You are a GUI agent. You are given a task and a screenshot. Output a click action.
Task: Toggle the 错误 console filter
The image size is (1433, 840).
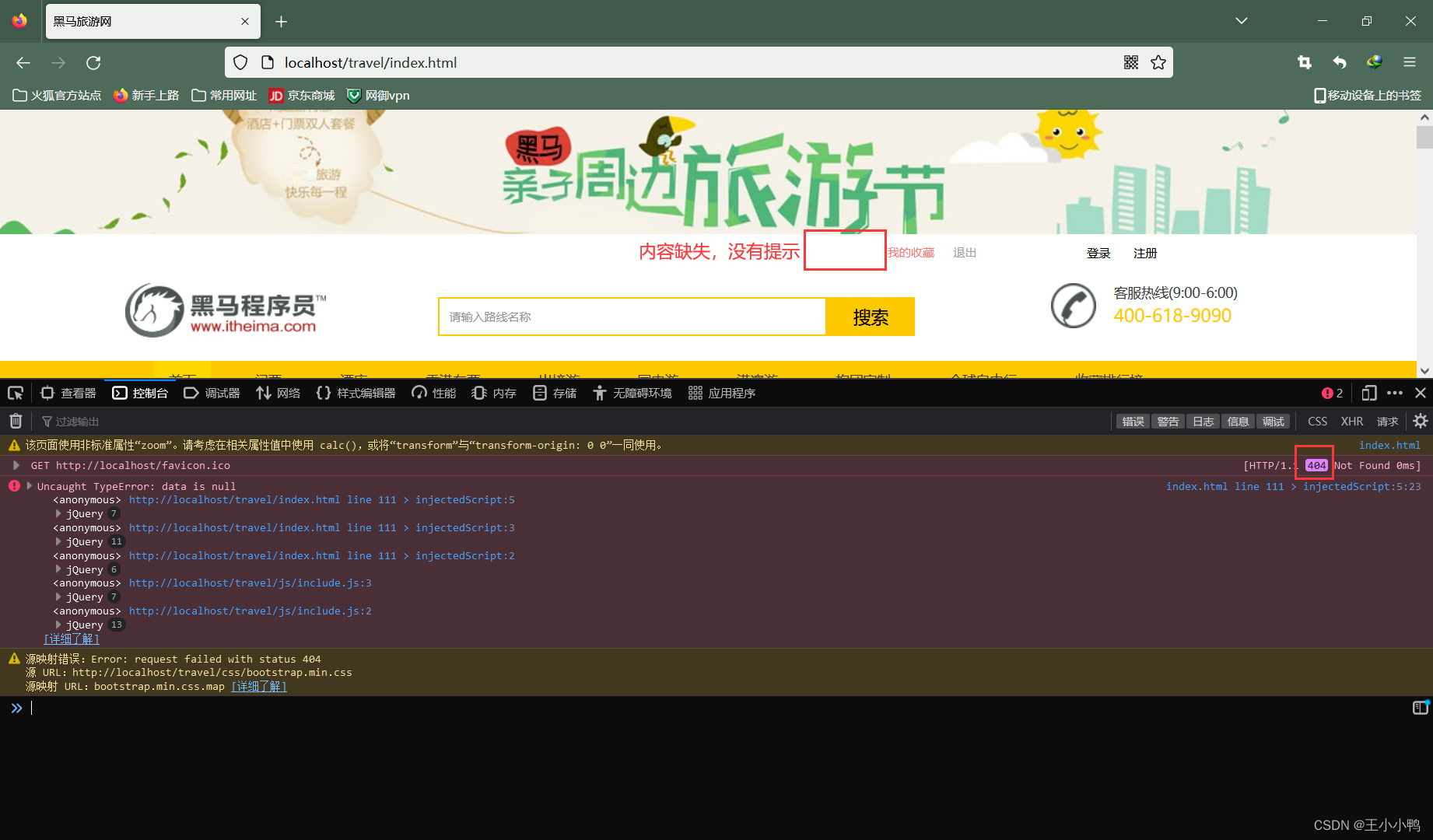tap(1133, 421)
